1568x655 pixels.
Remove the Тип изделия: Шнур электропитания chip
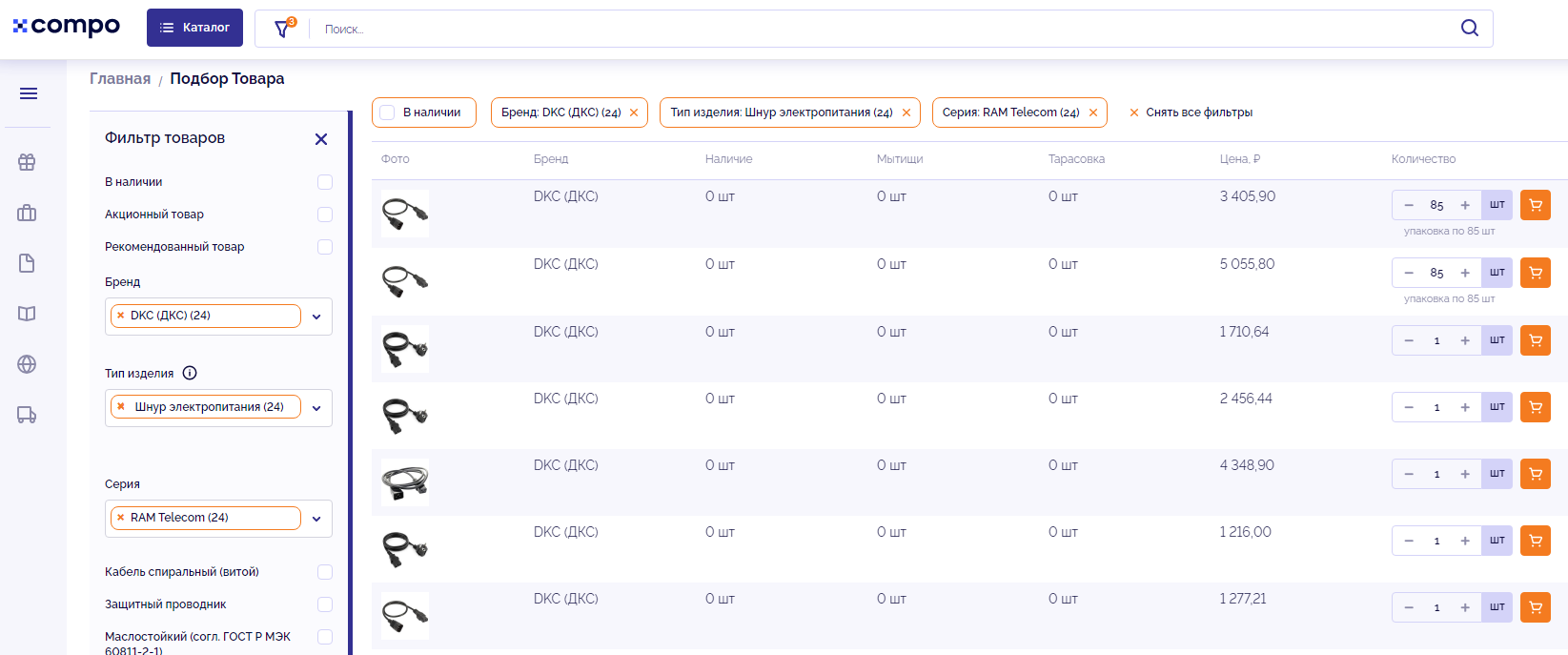[x=906, y=113]
